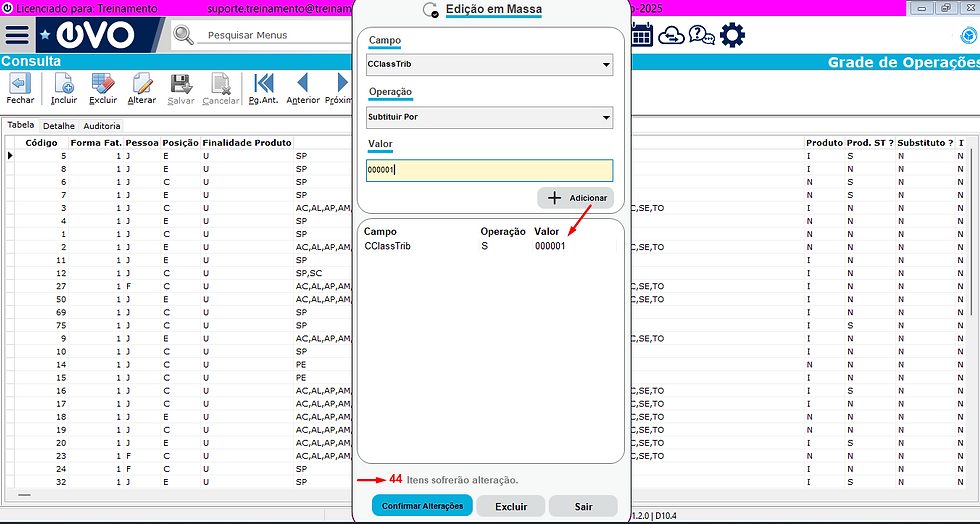Image resolution: width=980 pixels, height=524 pixels.
Task: Select the row with Código 24
Action: pyautogui.click(x=181, y=469)
